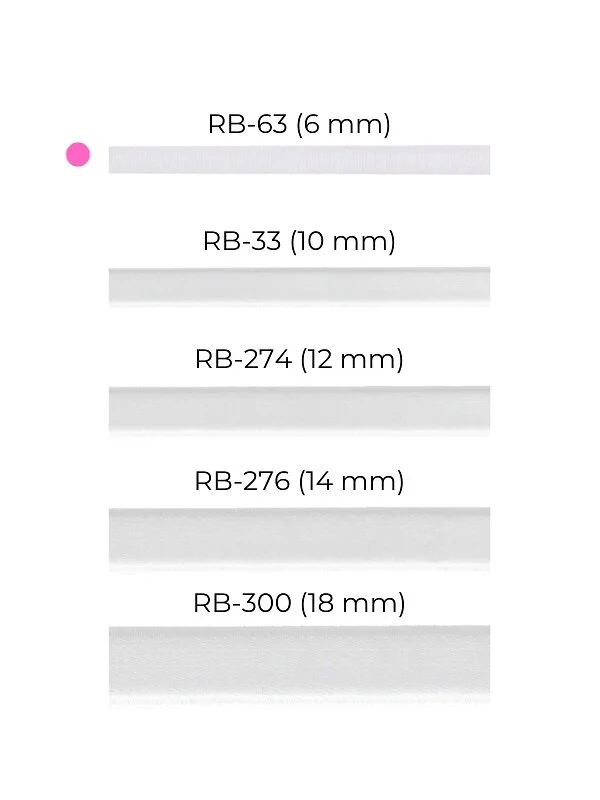Viewport: 600px width, 800px height.
Task: Select the RB-63 6 mm ribbon strip
Action: [x=299, y=160]
